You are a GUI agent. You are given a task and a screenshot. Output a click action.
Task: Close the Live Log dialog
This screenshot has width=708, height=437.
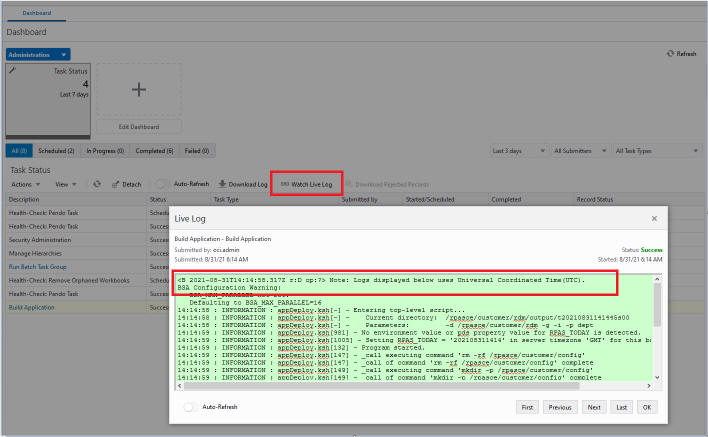click(654, 218)
